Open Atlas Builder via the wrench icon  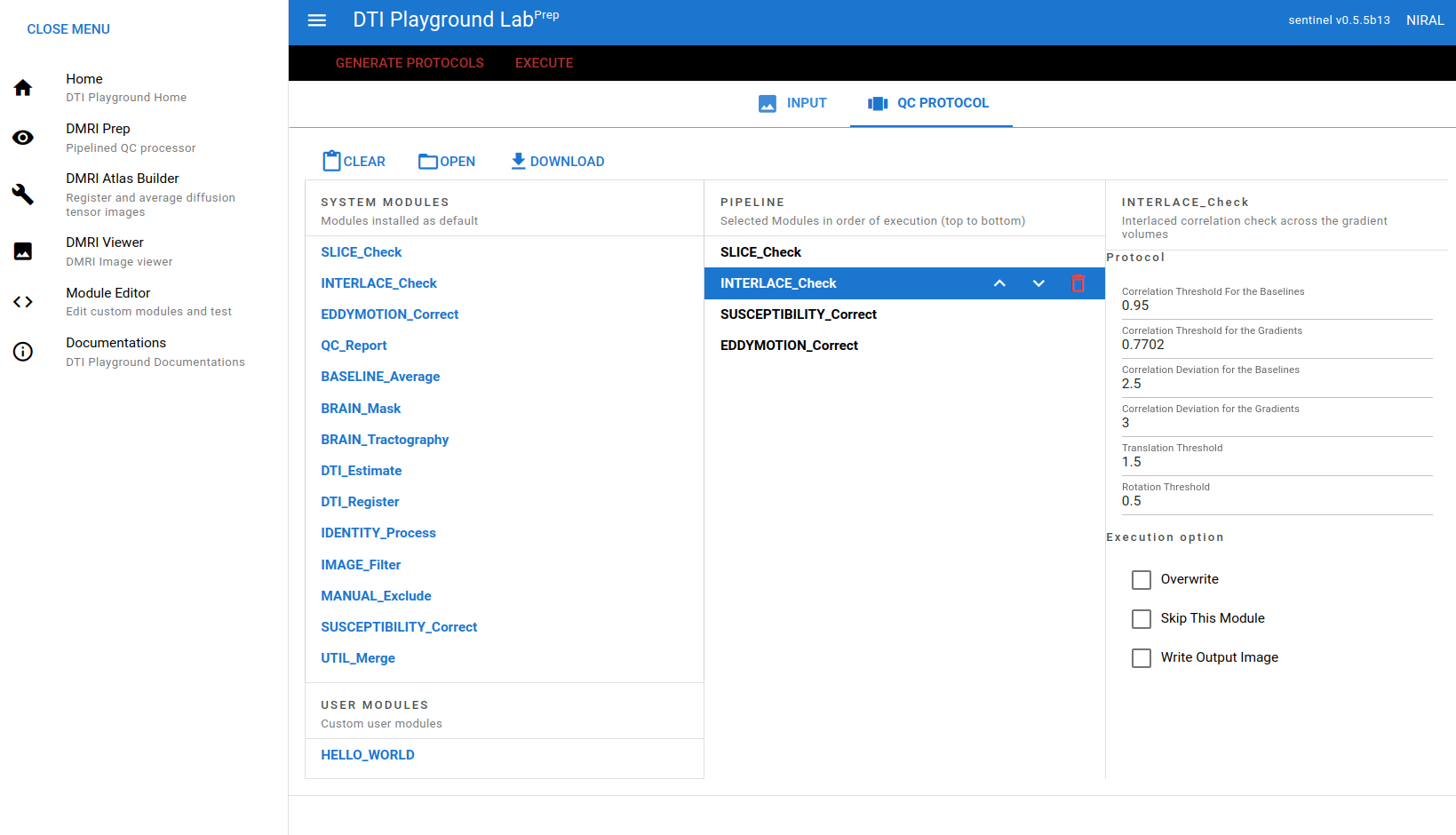[23, 195]
